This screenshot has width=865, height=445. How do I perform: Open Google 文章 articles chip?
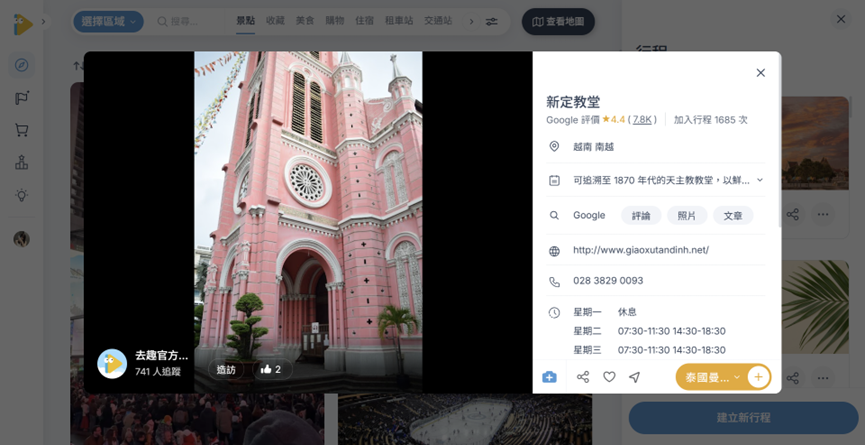pyautogui.click(x=733, y=216)
